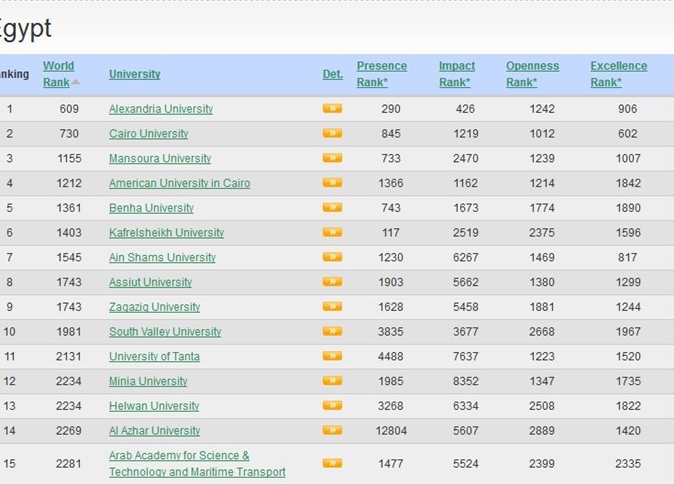Open Alexandria University link

(x=161, y=109)
